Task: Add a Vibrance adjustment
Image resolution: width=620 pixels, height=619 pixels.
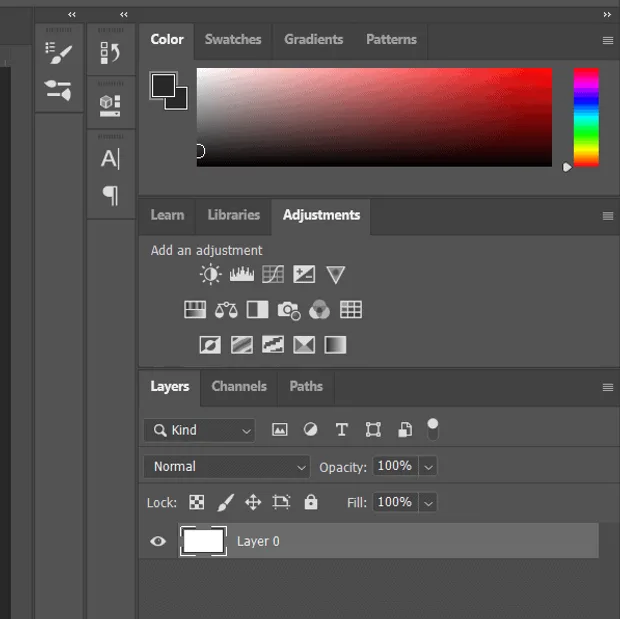Action: (335, 274)
